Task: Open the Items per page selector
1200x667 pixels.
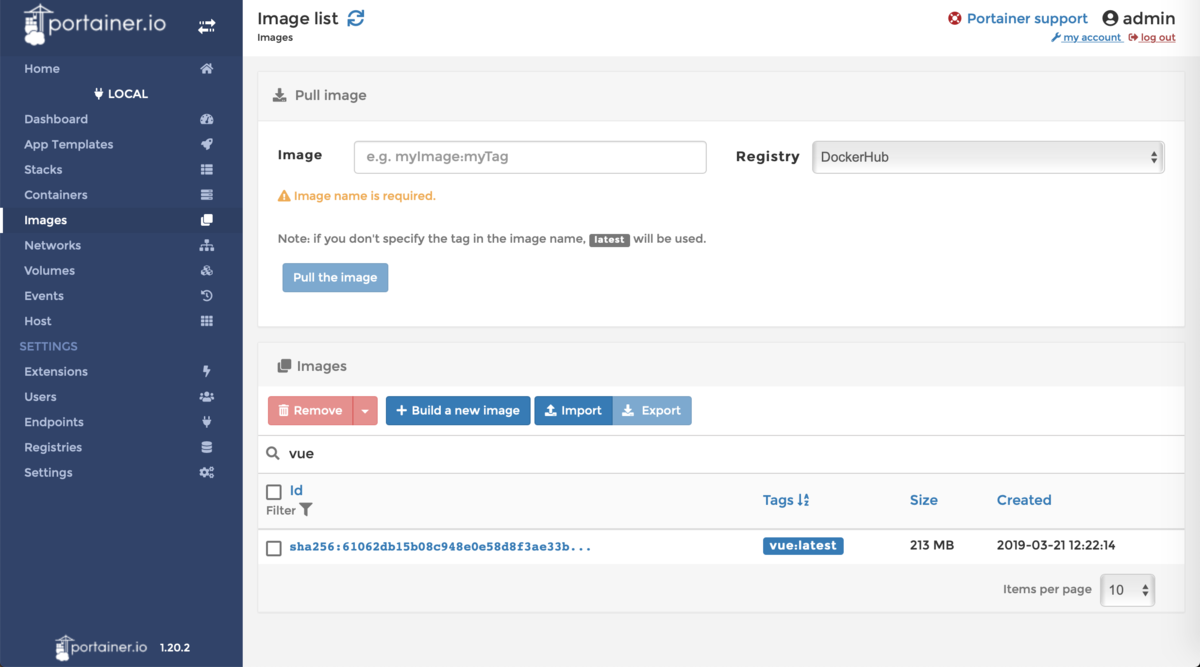Action: tap(1127, 590)
